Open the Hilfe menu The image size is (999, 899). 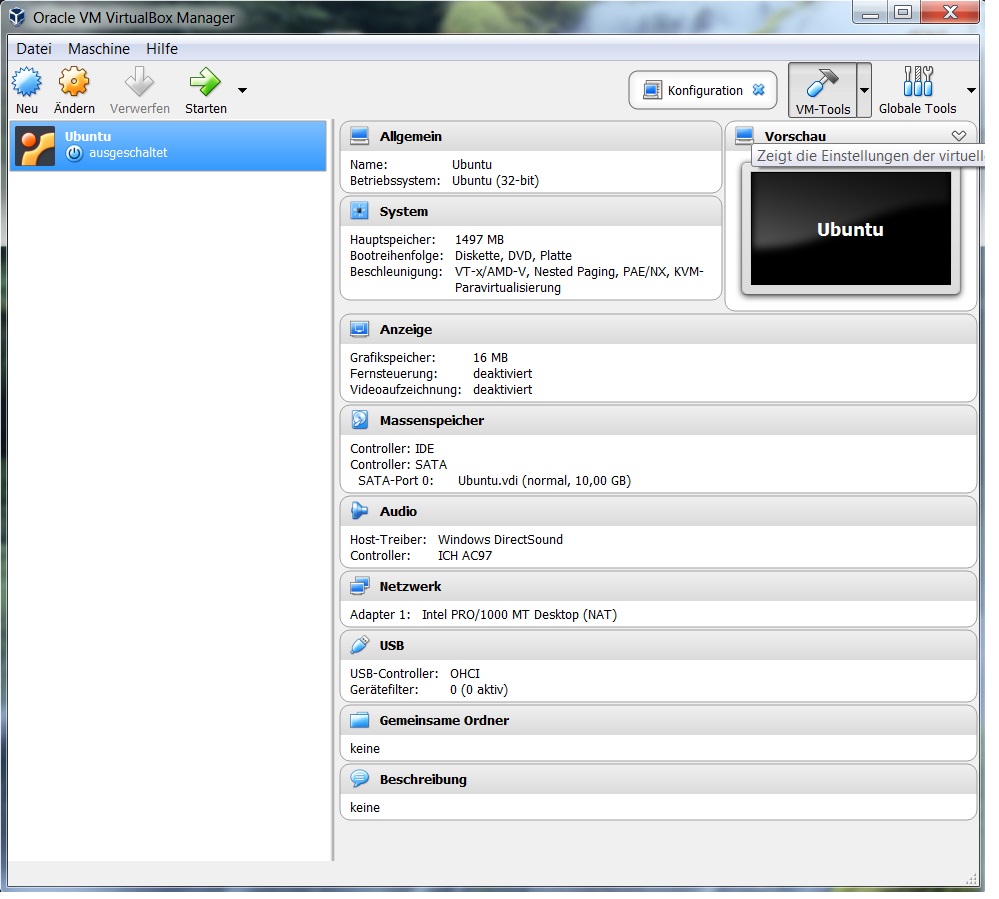[x=162, y=49]
